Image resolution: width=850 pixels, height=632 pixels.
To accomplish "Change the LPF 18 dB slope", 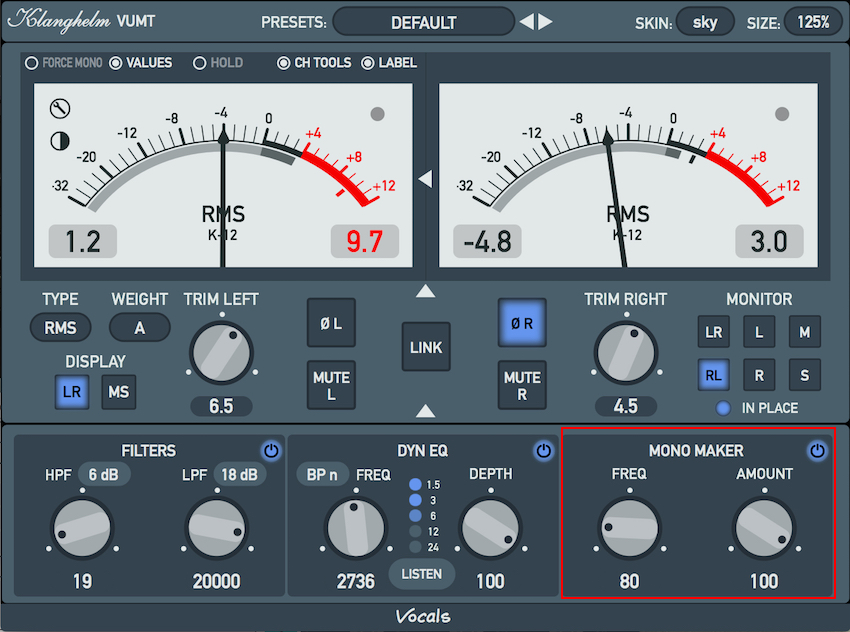I will (x=239, y=475).
